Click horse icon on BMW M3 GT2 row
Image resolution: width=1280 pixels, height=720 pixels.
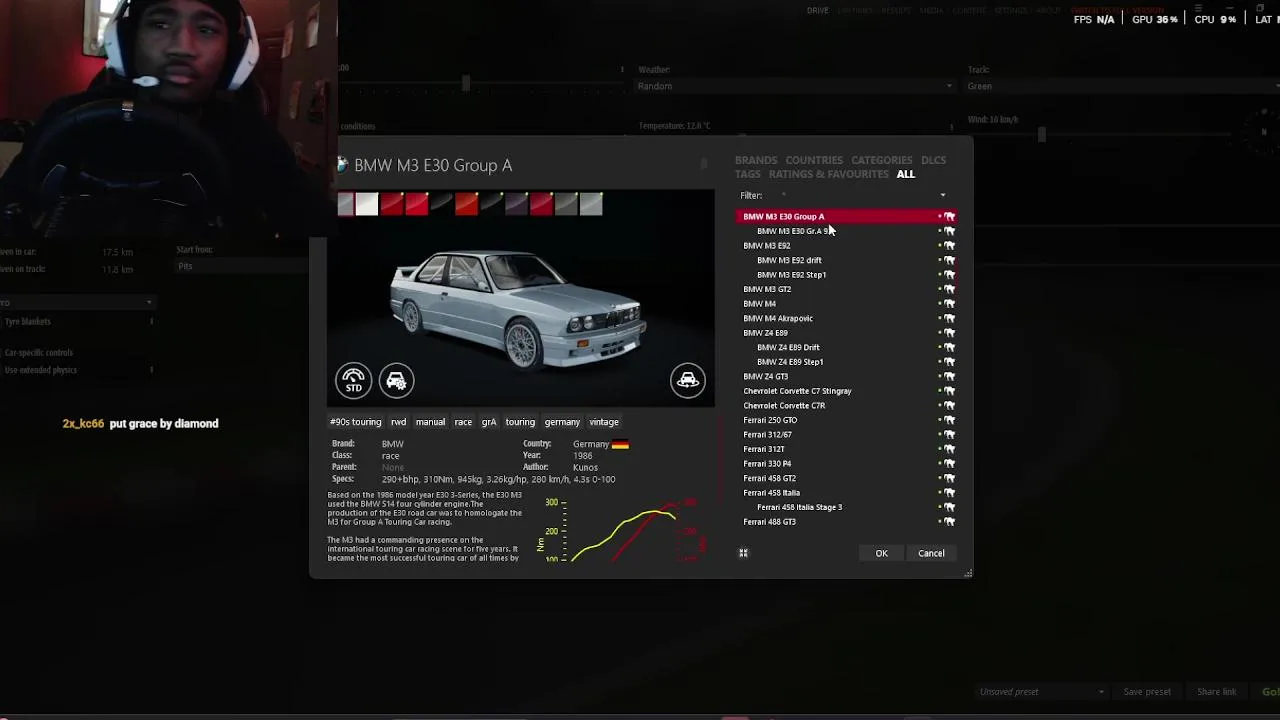pos(949,289)
